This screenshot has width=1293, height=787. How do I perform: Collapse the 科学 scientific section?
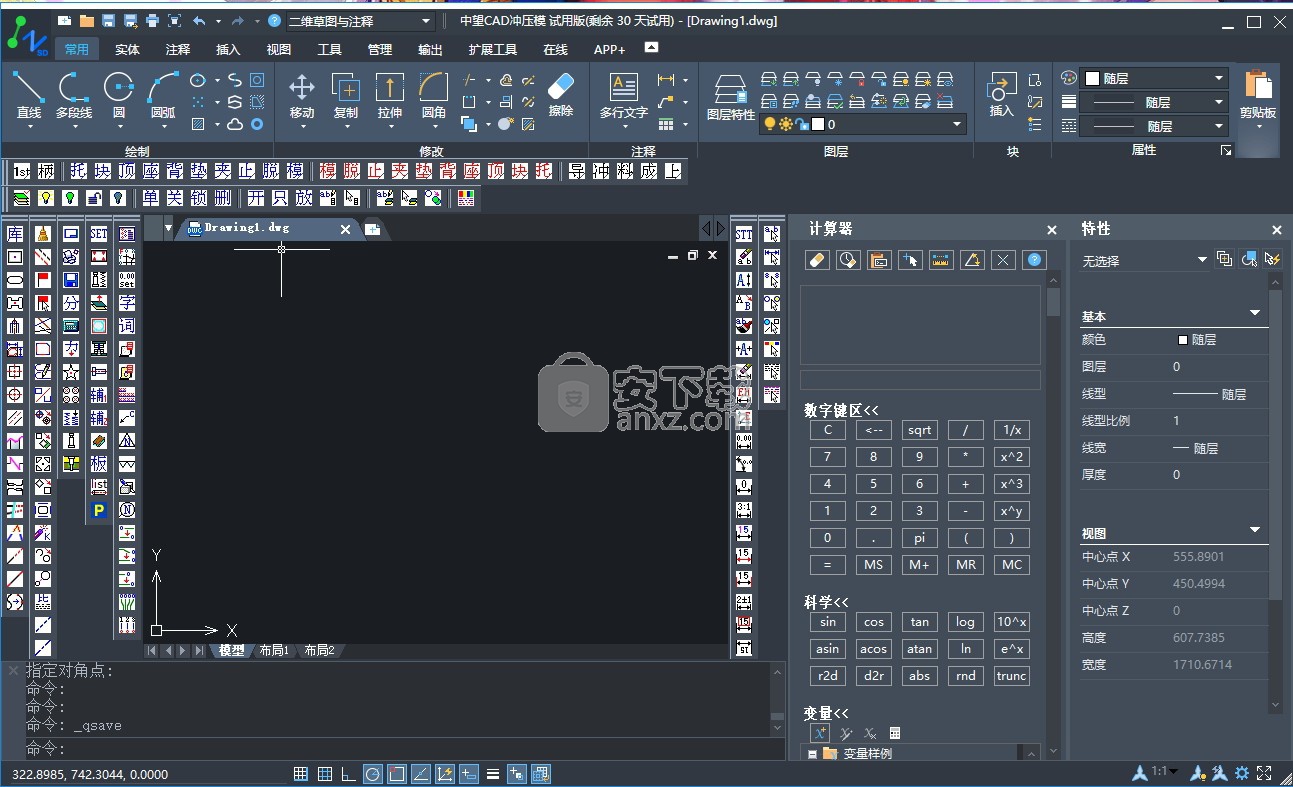click(826, 602)
